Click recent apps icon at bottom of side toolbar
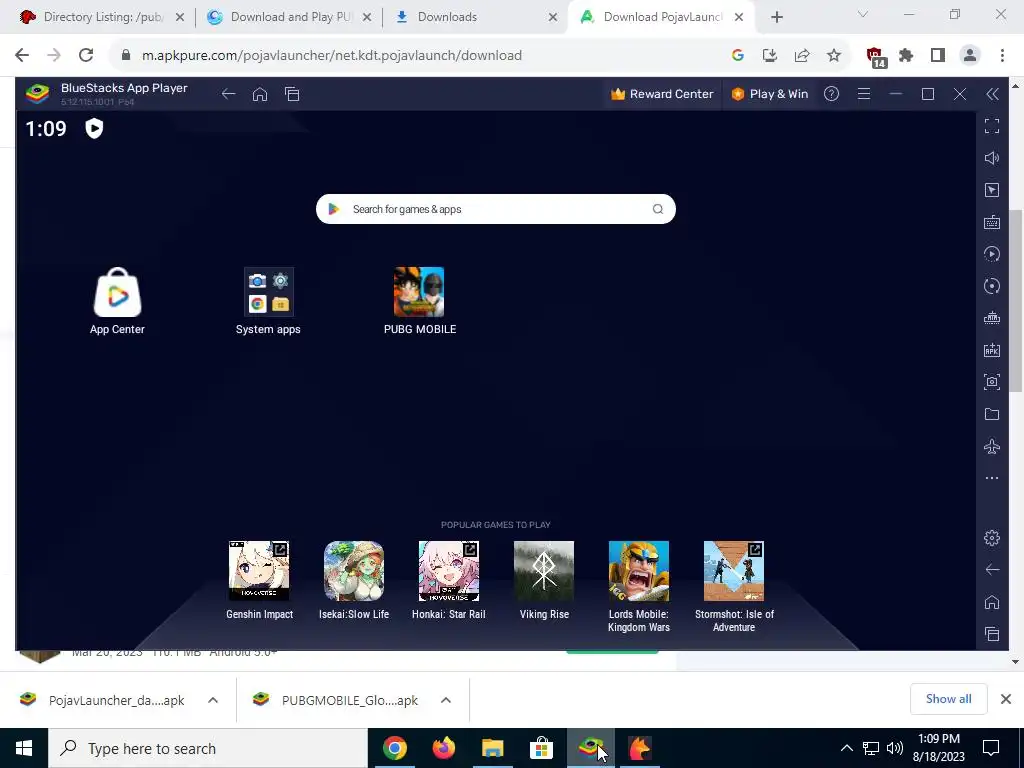 (x=992, y=633)
